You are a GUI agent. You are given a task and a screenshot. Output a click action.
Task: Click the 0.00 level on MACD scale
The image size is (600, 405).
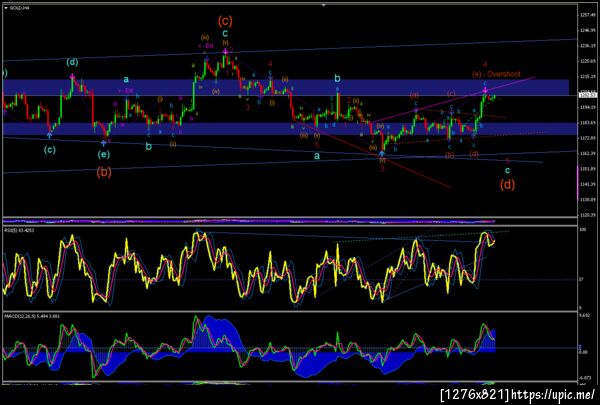click(581, 351)
